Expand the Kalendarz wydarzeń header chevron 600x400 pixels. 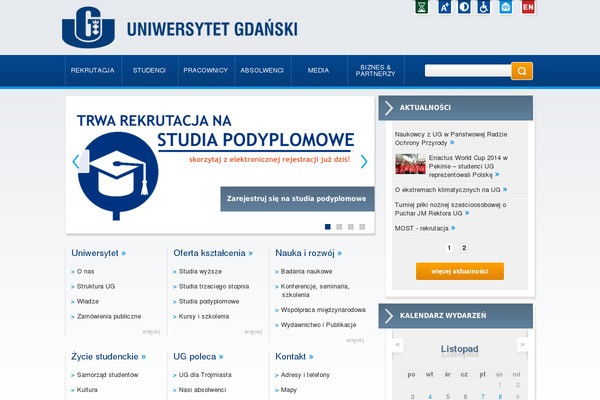click(389, 316)
